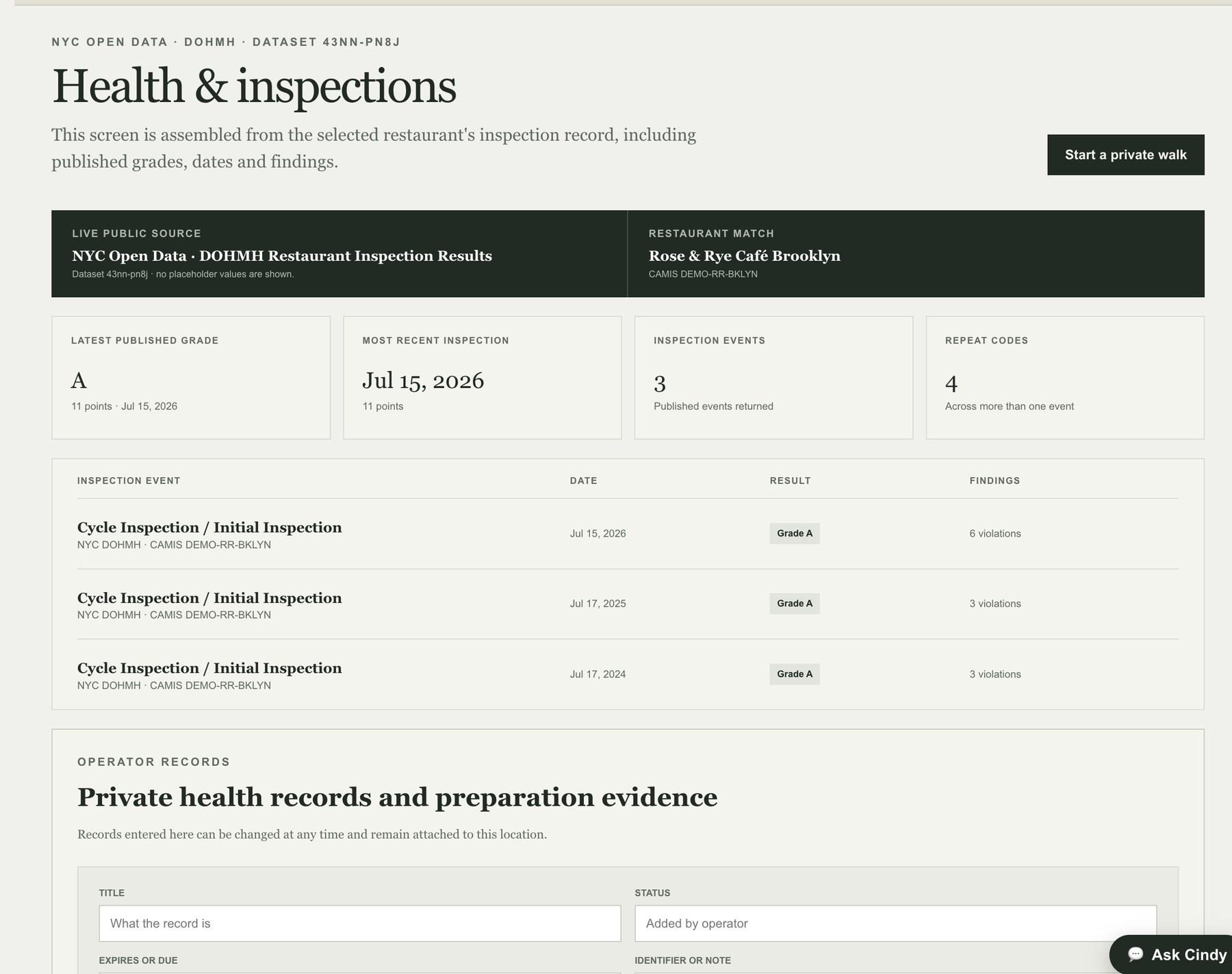Click the Jul 17, 2025 date cell
The height and width of the screenshot is (974, 1232).
pos(598,604)
